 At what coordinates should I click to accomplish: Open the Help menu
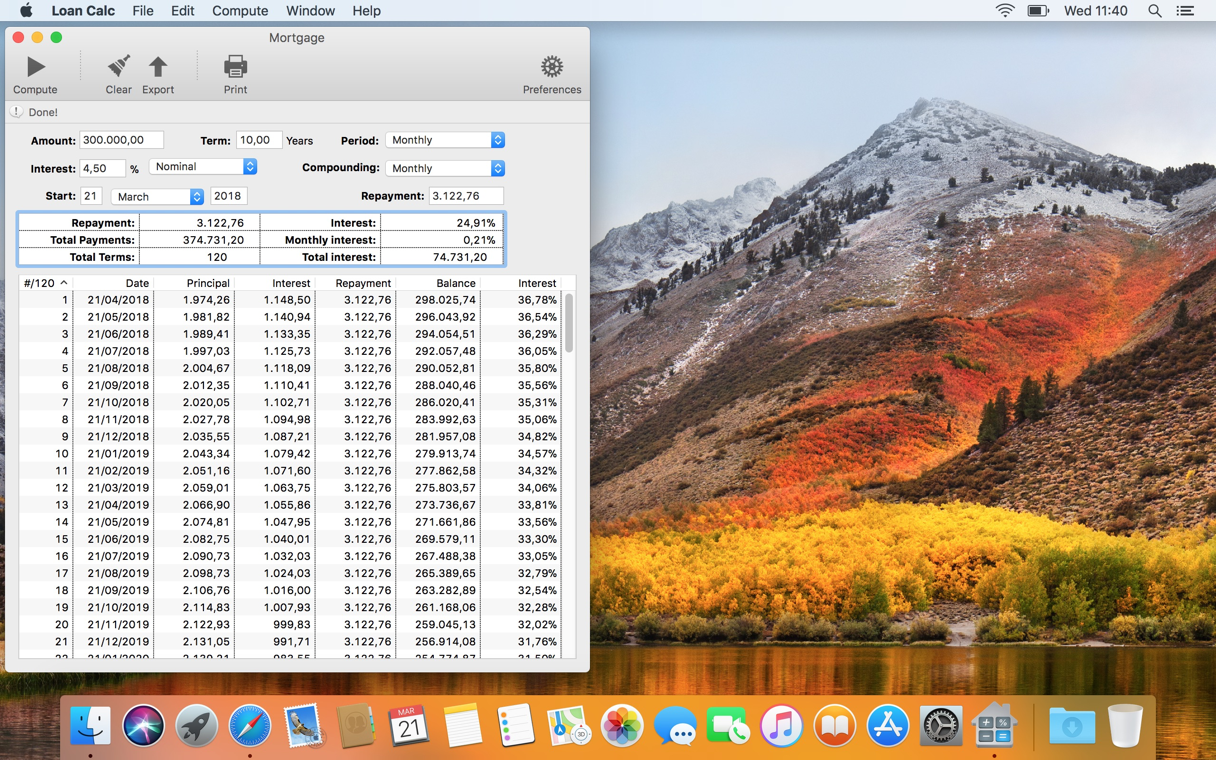[x=366, y=11]
